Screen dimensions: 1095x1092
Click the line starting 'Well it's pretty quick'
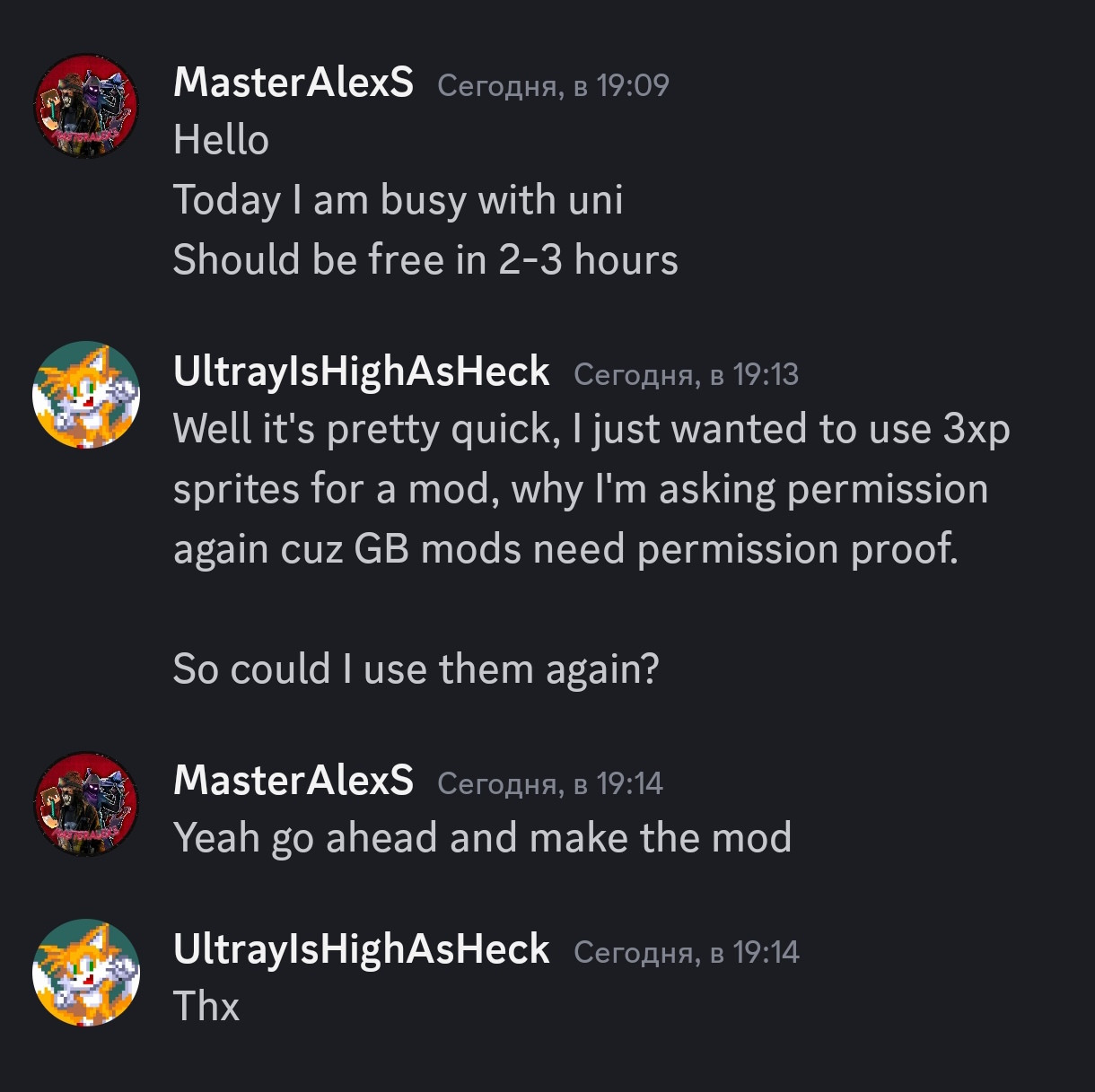[x=591, y=430]
